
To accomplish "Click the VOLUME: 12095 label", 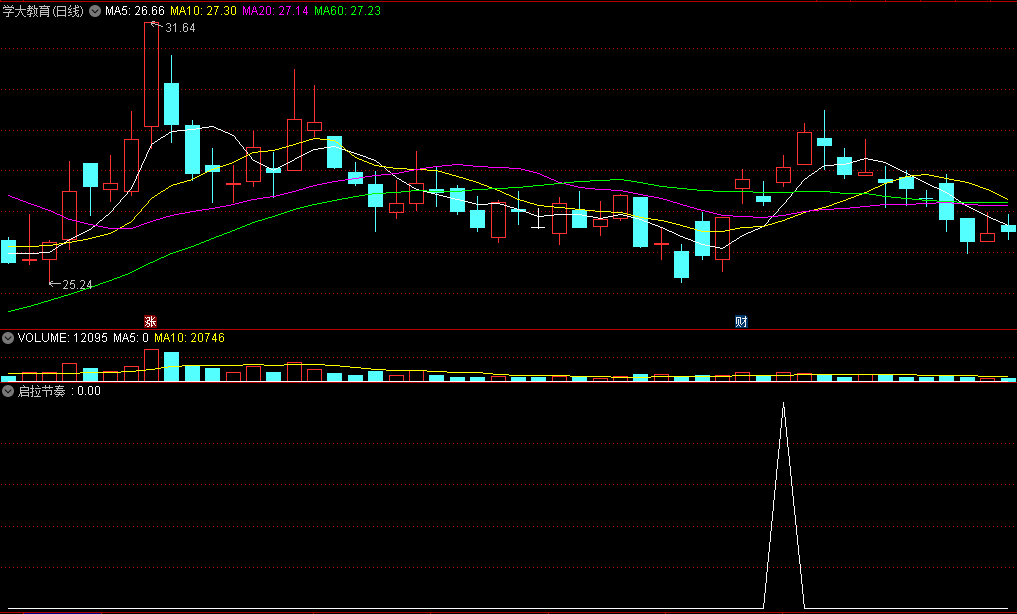I will 62,338.
